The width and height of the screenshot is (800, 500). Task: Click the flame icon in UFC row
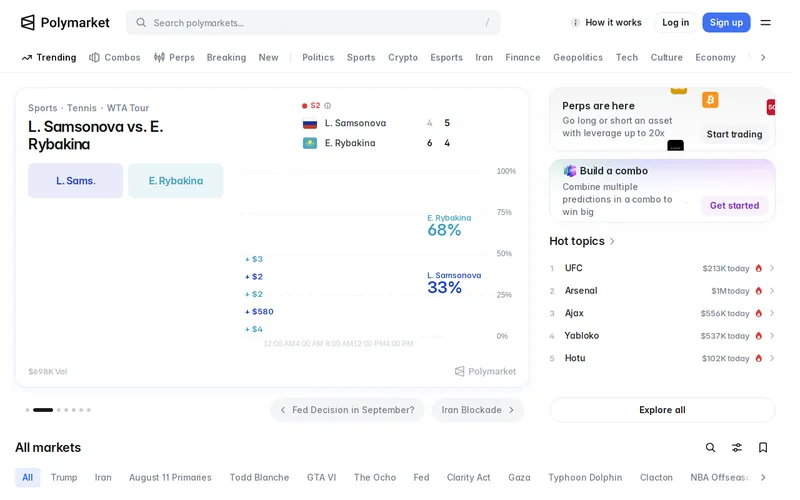tap(759, 268)
